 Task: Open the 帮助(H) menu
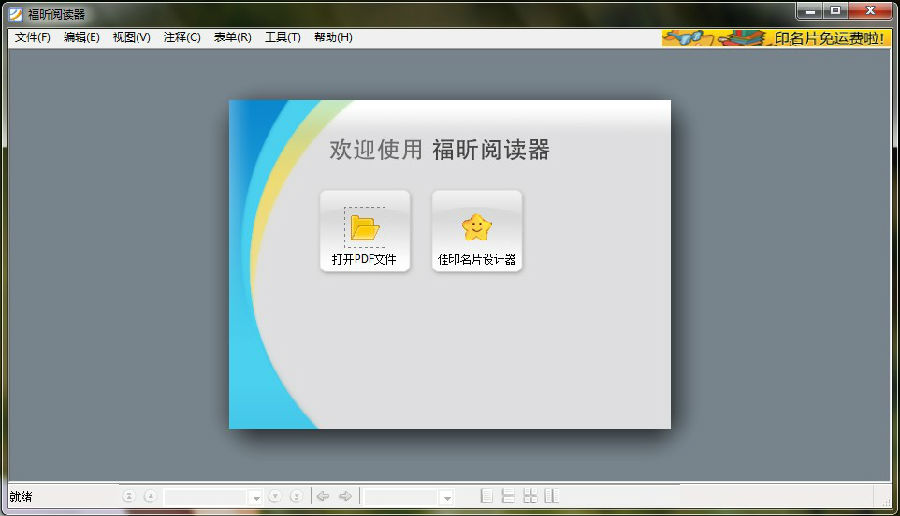click(x=333, y=38)
